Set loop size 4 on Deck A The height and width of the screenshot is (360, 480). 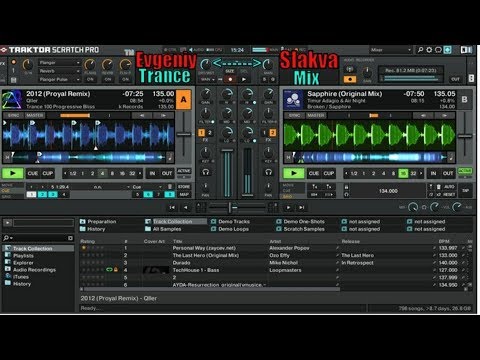[x=102, y=173]
